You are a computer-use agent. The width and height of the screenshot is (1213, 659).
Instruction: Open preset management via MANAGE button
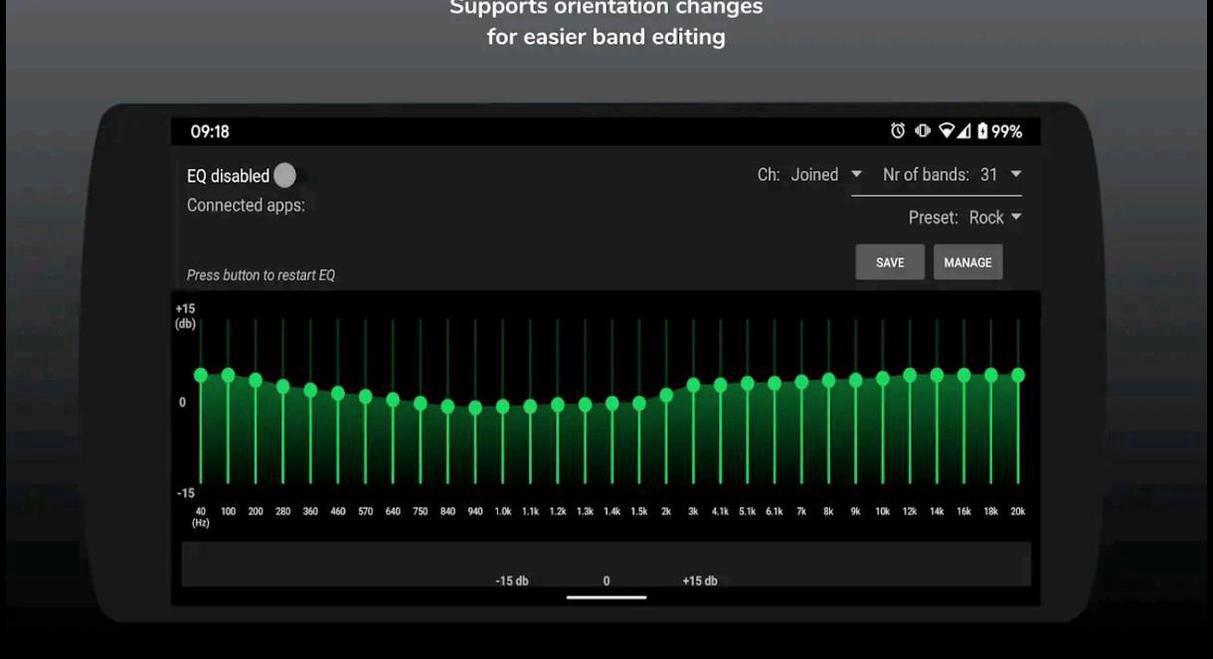click(967, 262)
